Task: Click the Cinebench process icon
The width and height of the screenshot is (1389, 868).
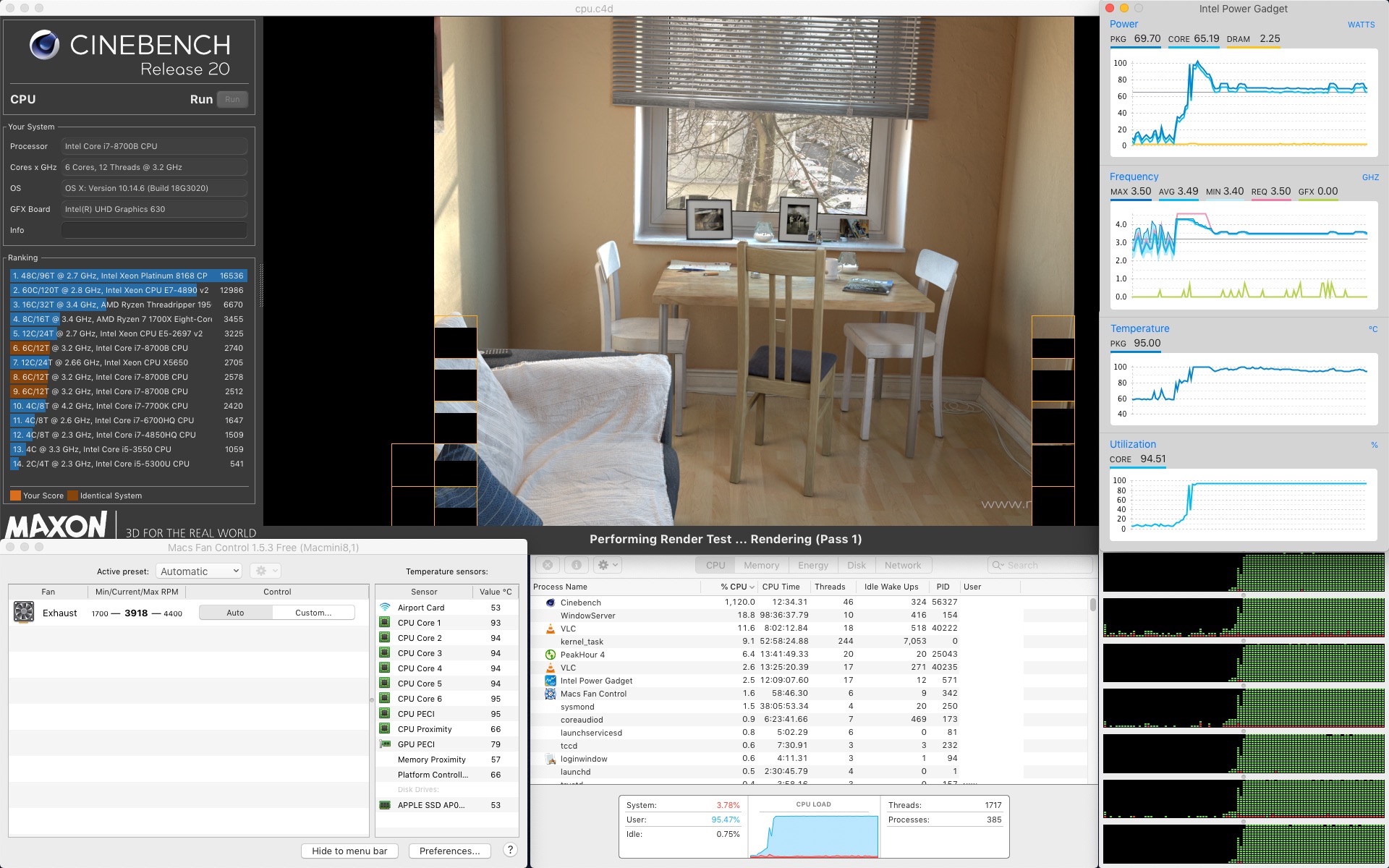Action: (x=550, y=603)
